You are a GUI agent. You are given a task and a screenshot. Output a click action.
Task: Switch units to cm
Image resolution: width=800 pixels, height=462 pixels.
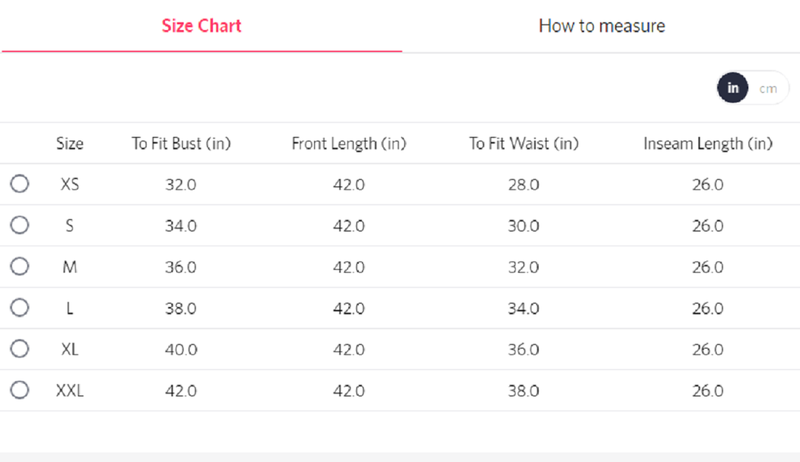point(768,88)
